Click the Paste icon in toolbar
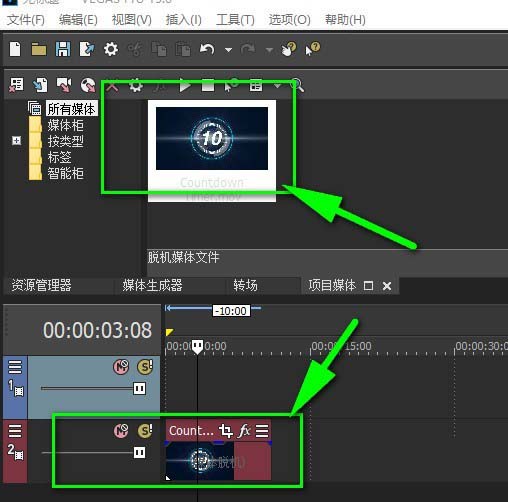 point(183,49)
